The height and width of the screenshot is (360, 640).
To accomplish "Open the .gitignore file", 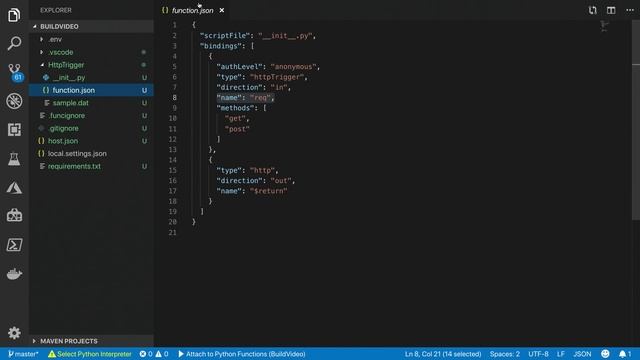I will (x=91, y=128).
